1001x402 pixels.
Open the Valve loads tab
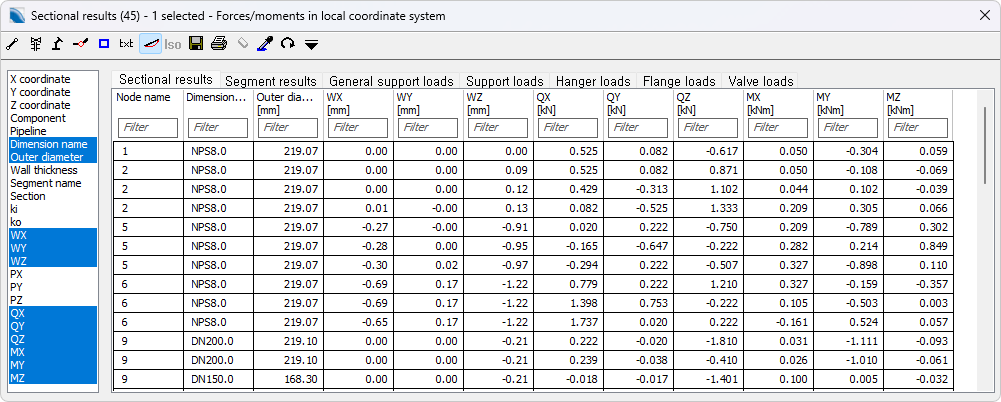click(x=760, y=81)
